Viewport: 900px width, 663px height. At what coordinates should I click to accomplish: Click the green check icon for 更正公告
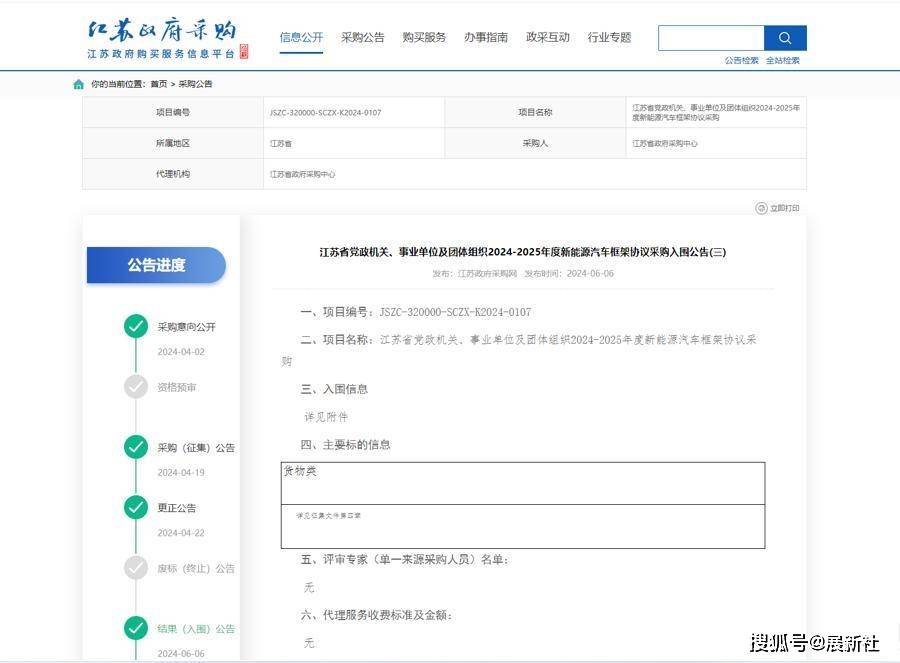pyautogui.click(x=136, y=507)
